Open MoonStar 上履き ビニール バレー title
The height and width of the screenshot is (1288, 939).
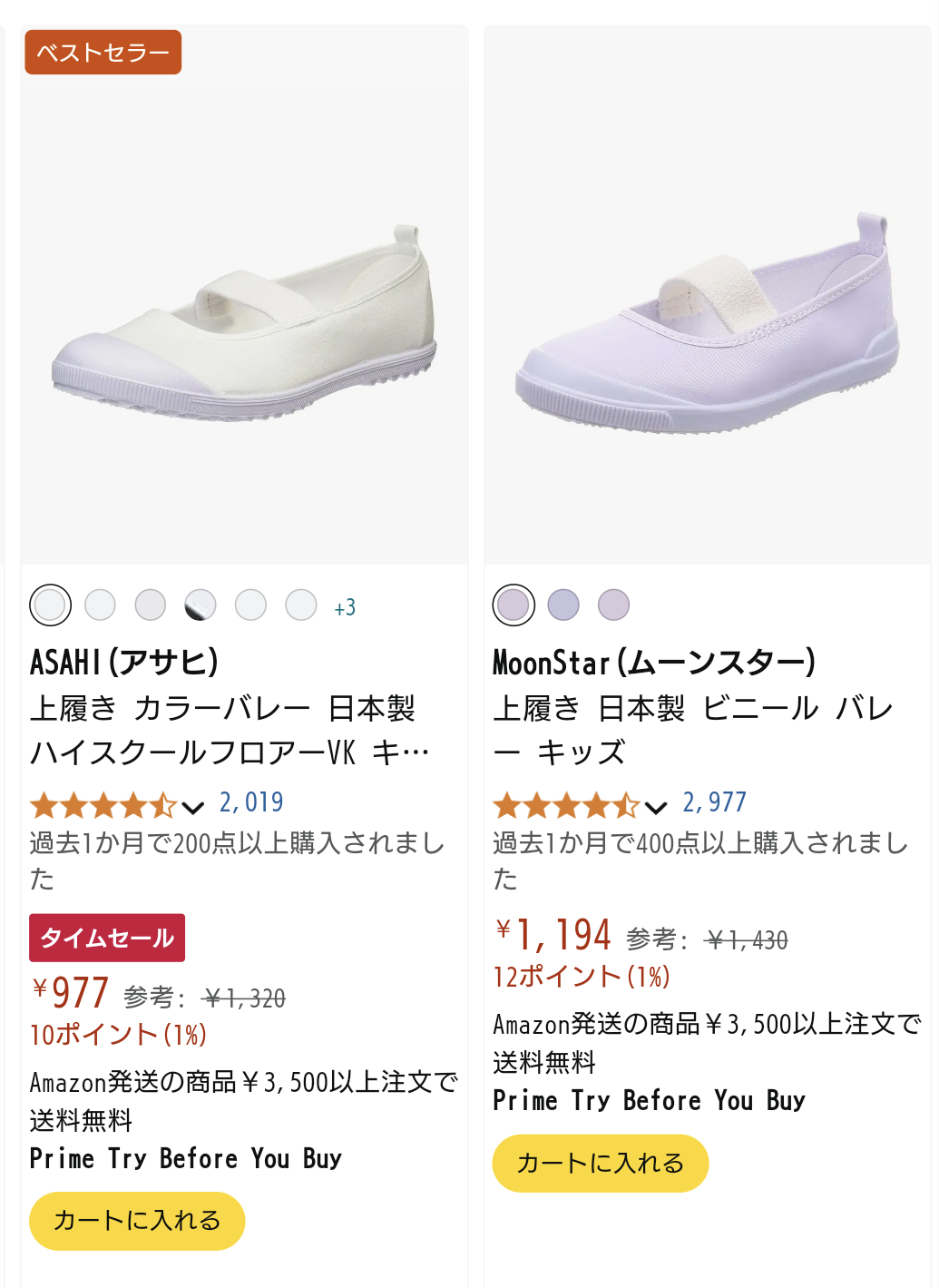691,731
